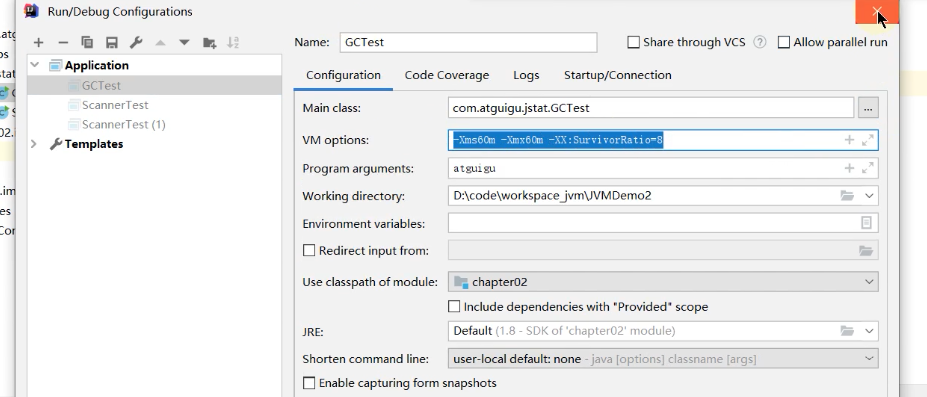Open the Logs tab
This screenshot has width=927, height=397.
526,75
